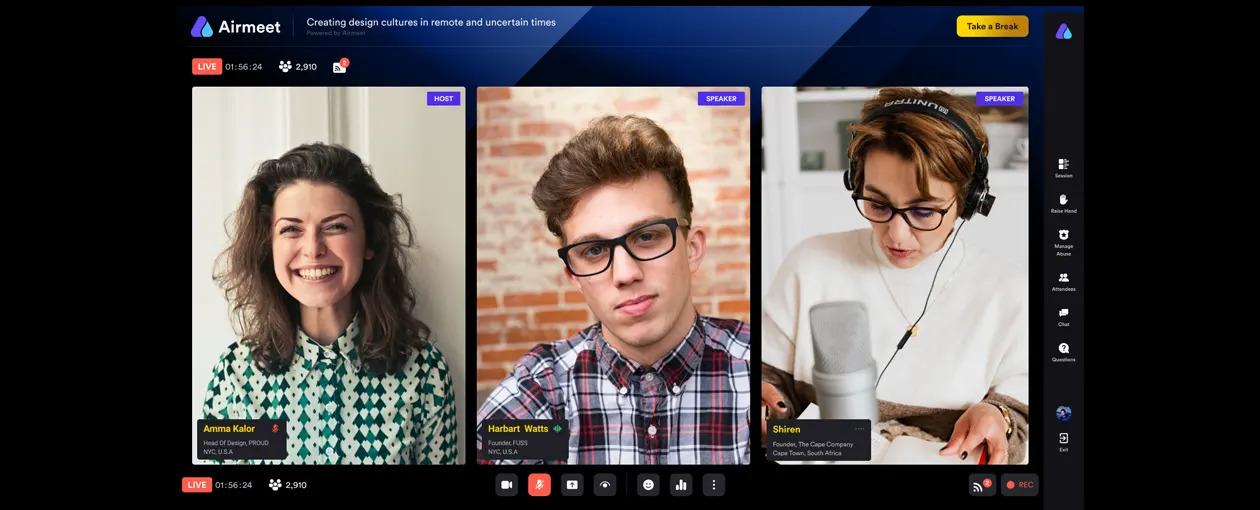Open the bottom-right broadcast feed icon

pyautogui.click(x=980, y=485)
